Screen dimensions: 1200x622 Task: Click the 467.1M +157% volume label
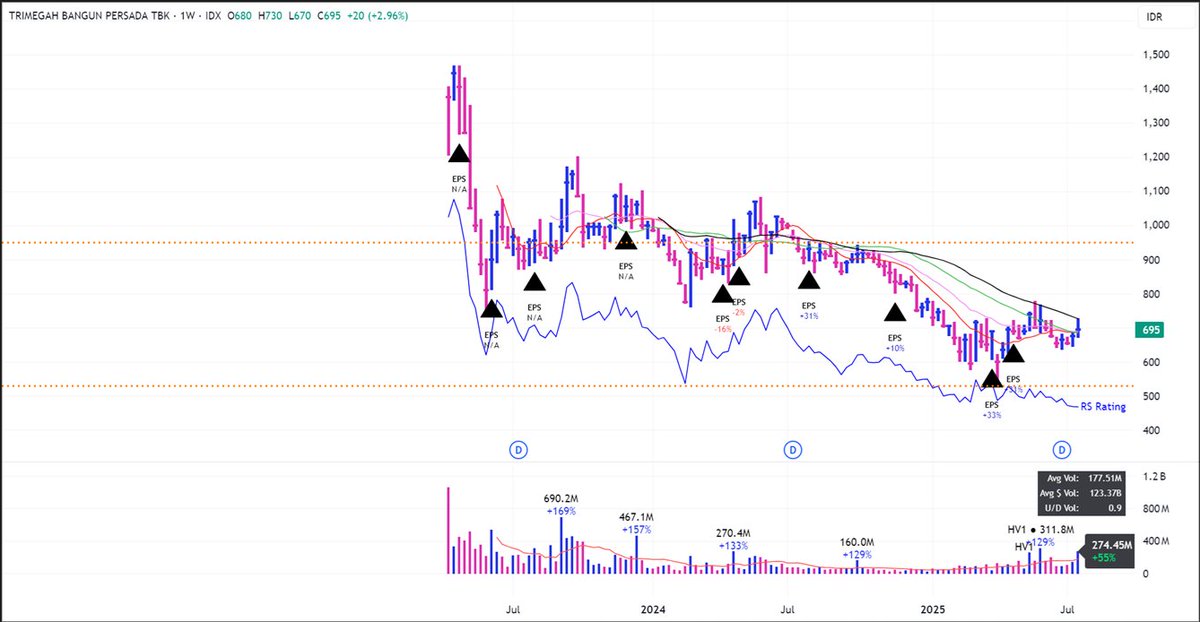636,522
